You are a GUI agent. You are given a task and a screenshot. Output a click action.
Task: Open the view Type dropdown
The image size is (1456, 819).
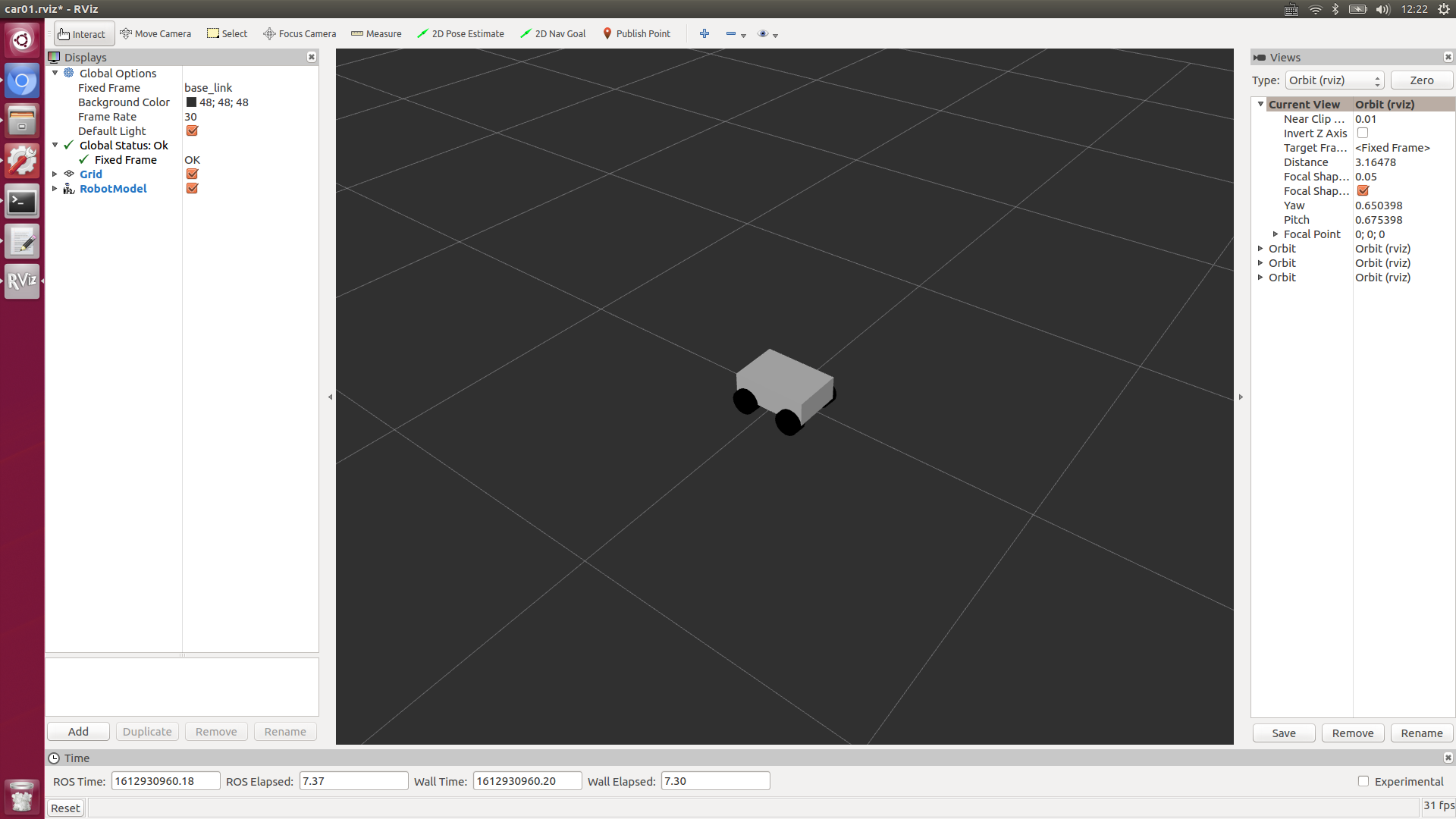1334,80
